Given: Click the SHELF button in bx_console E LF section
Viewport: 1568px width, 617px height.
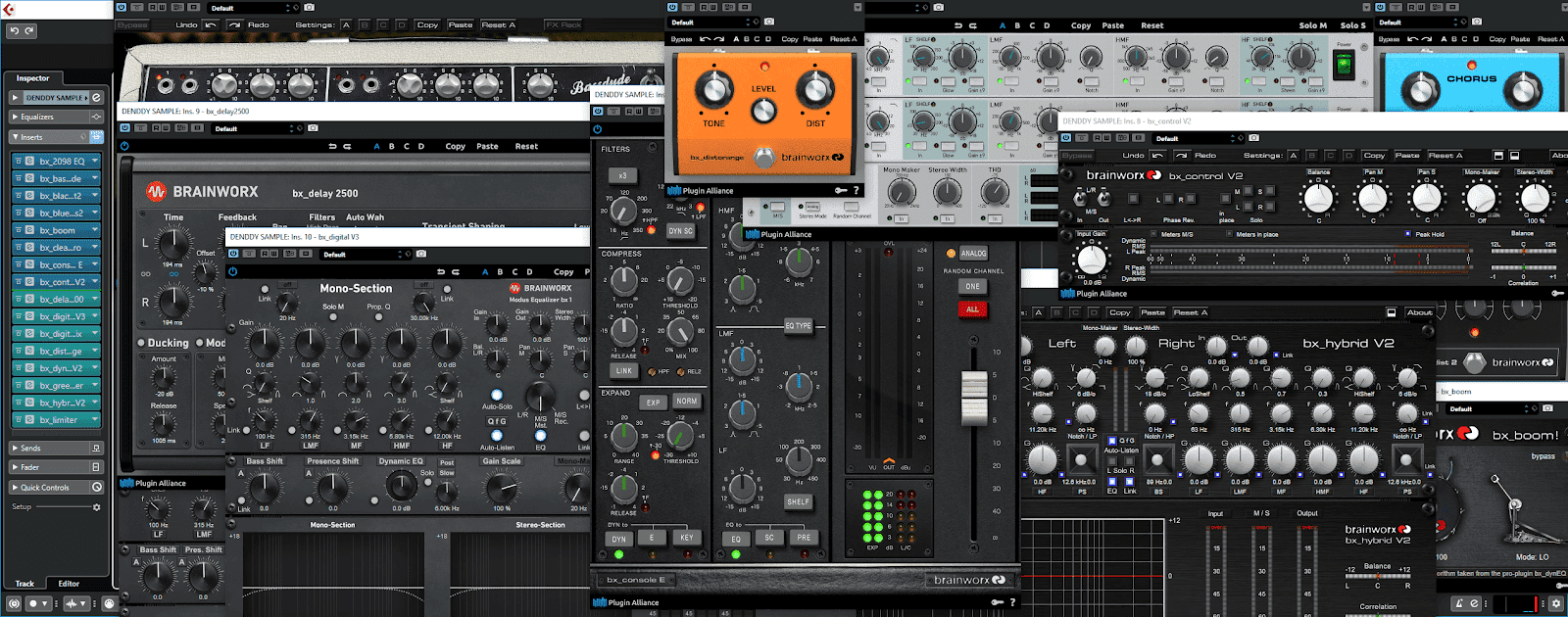Looking at the screenshot, I should click(x=799, y=501).
